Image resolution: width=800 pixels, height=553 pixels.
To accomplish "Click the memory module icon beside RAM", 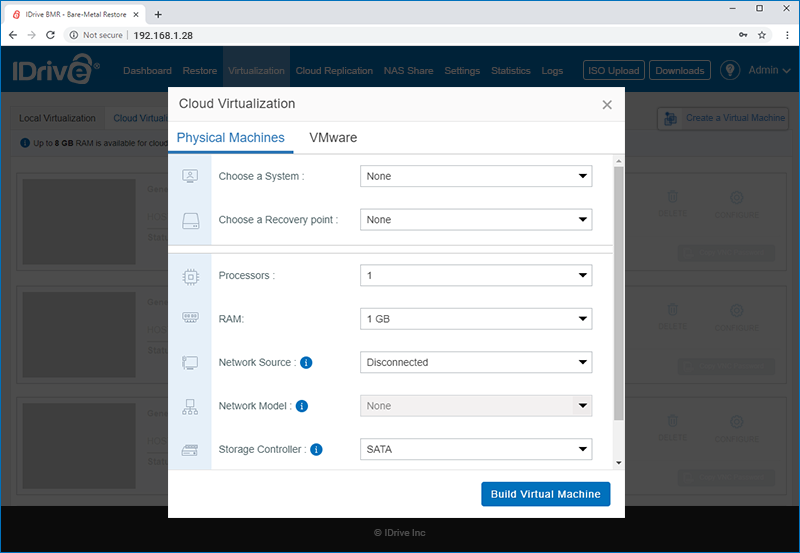I will [190, 318].
